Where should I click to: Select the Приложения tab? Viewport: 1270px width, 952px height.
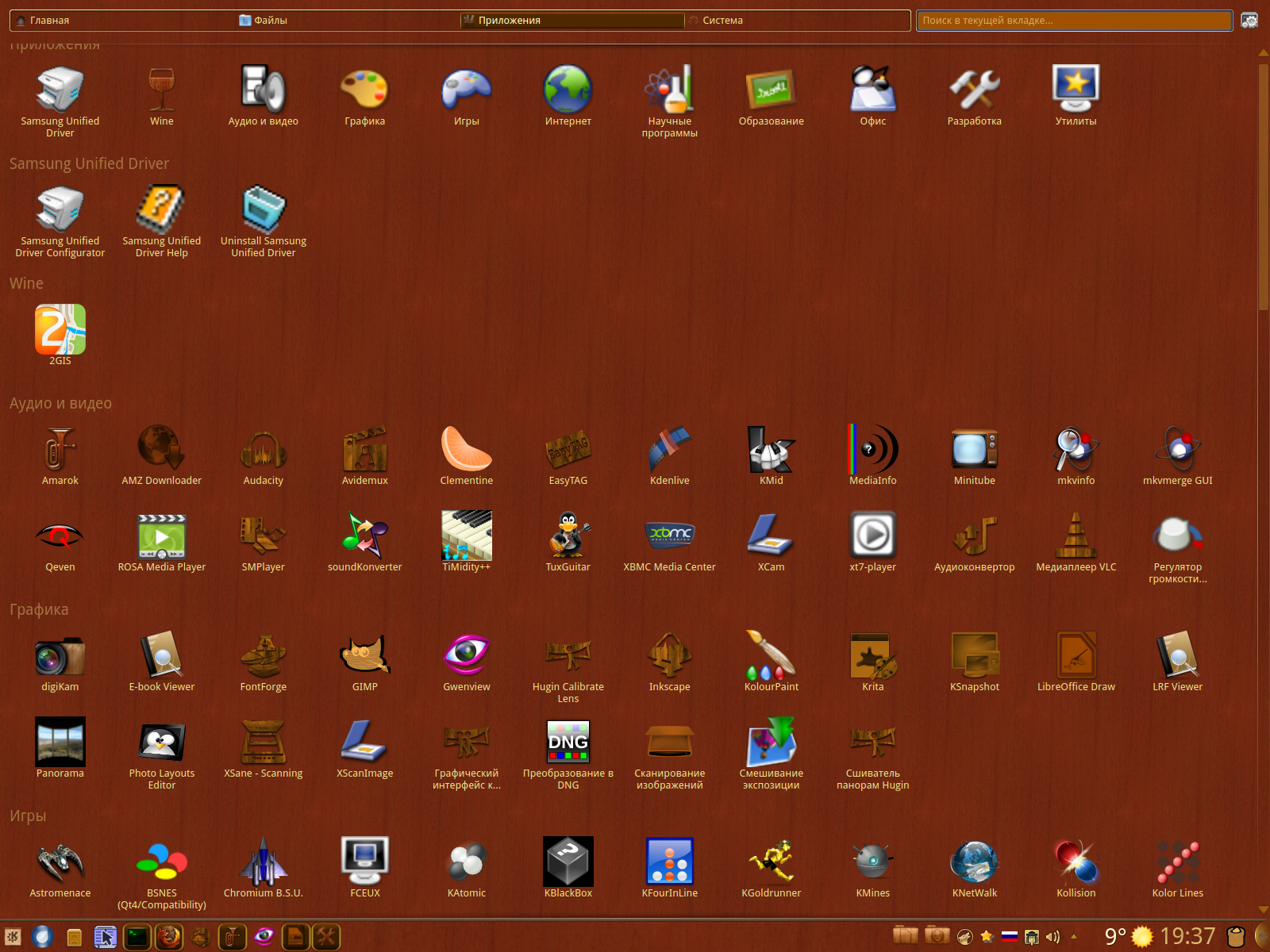pyautogui.click(x=572, y=21)
